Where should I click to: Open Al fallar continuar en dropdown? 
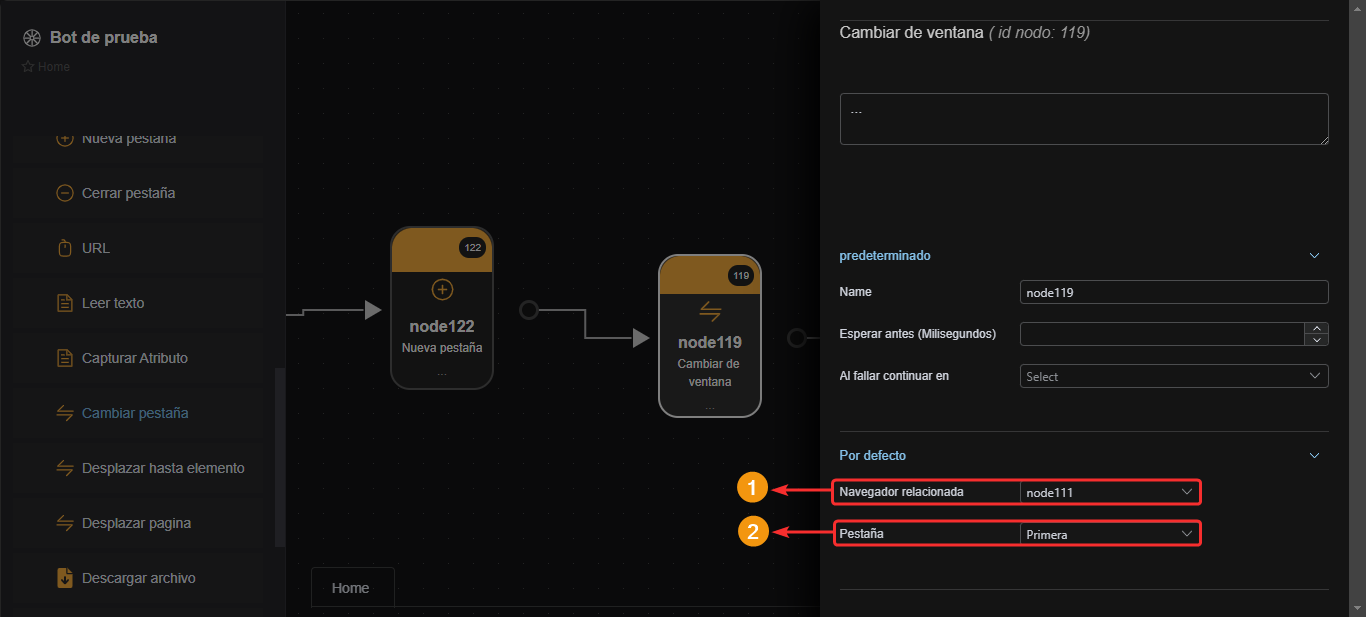pos(1174,376)
